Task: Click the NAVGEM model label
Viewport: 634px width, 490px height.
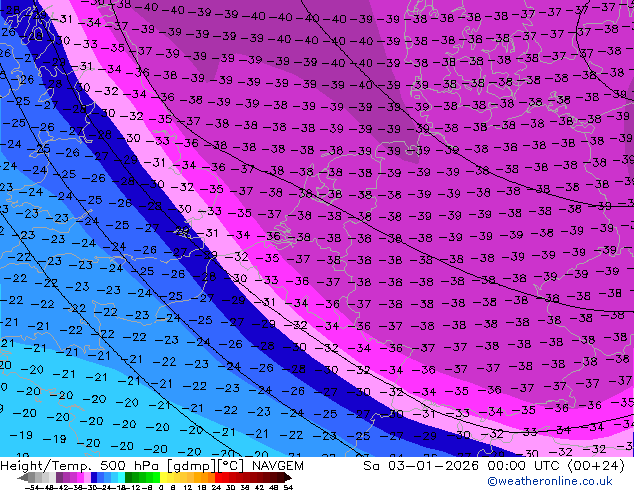Action: coord(277,466)
